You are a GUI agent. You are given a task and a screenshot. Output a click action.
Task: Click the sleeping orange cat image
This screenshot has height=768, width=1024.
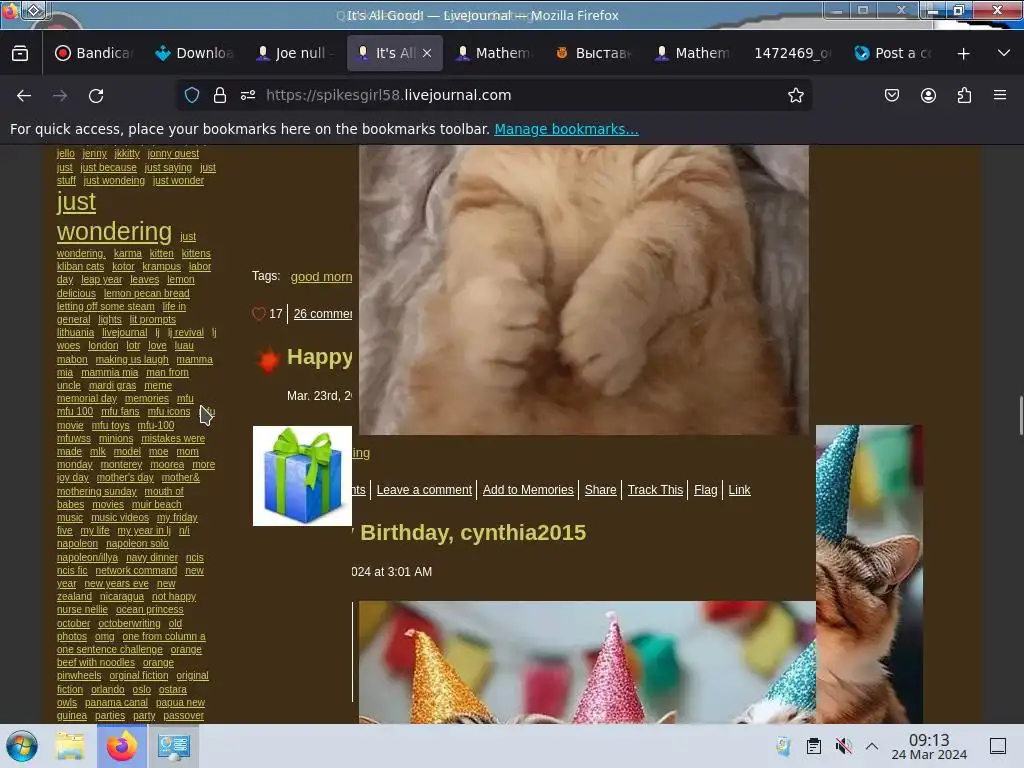[x=584, y=290]
